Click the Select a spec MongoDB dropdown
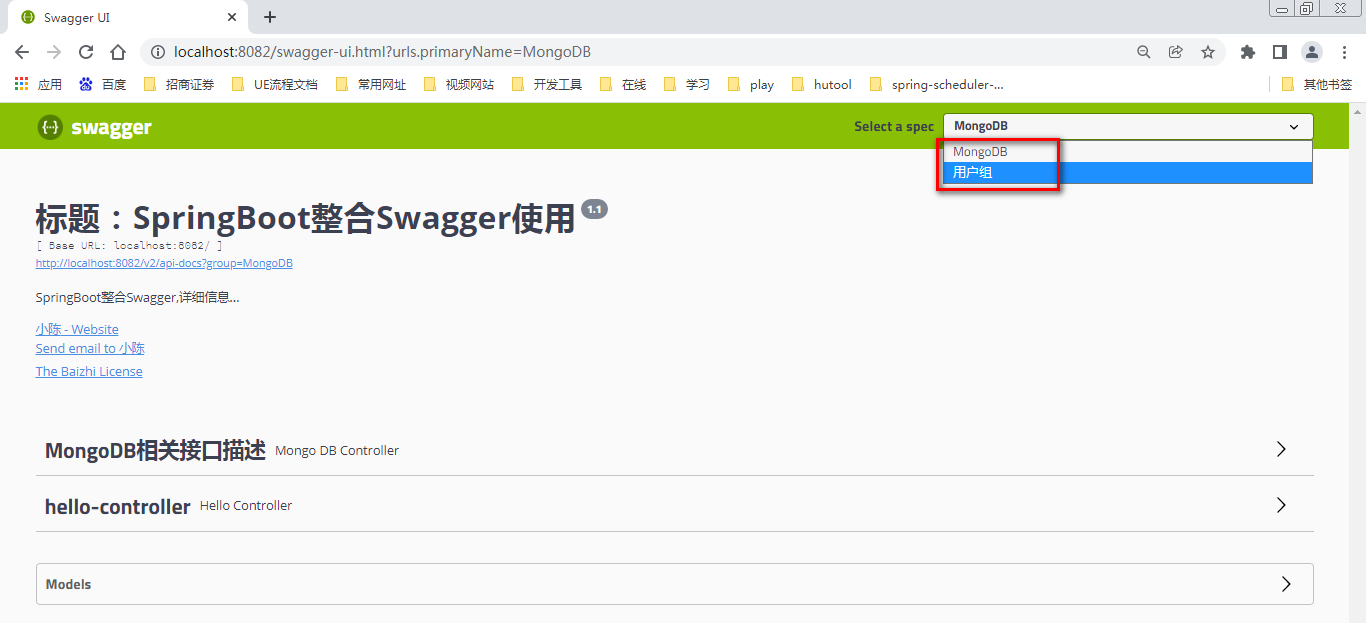This screenshot has width=1366, height=623. [1128, 126]
